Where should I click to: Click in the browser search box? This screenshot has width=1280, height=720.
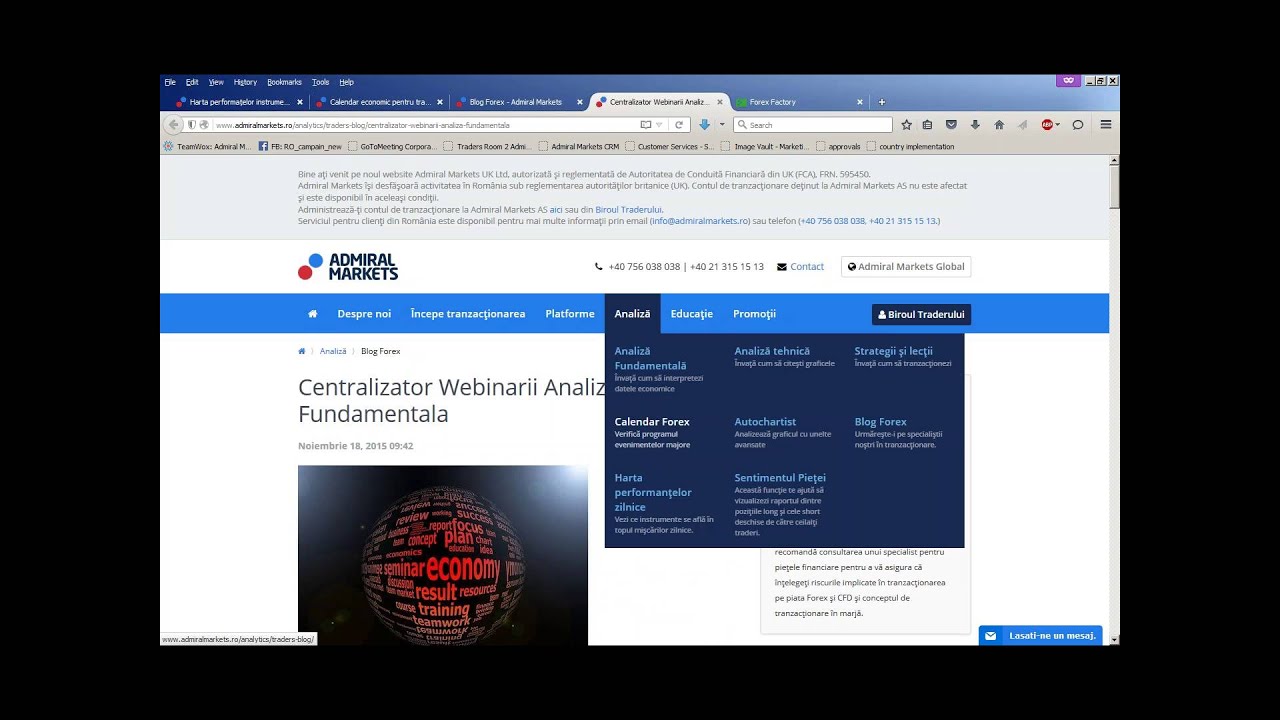(x=813, y=125)
